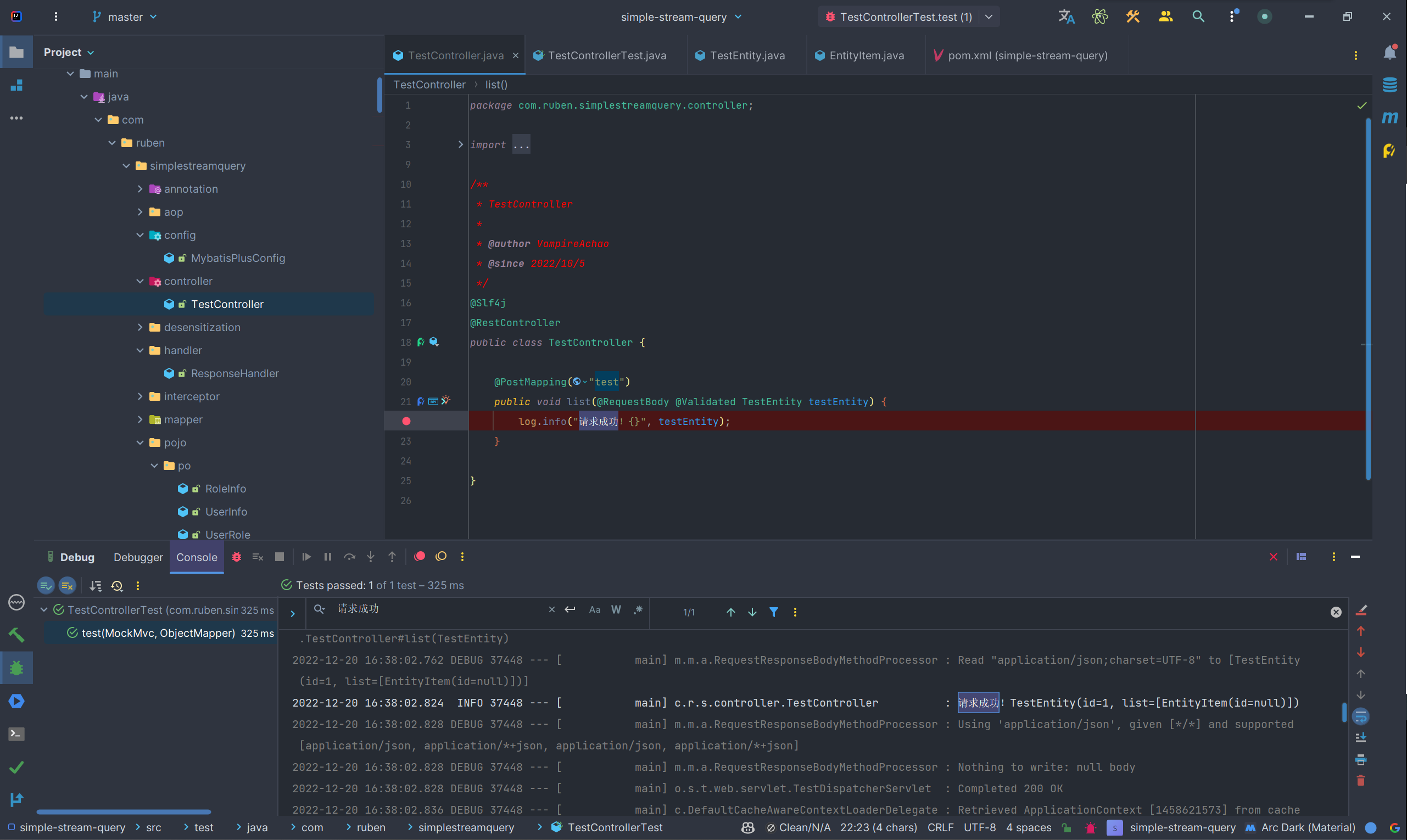Expand the annotation package folder

coord(140,189)
